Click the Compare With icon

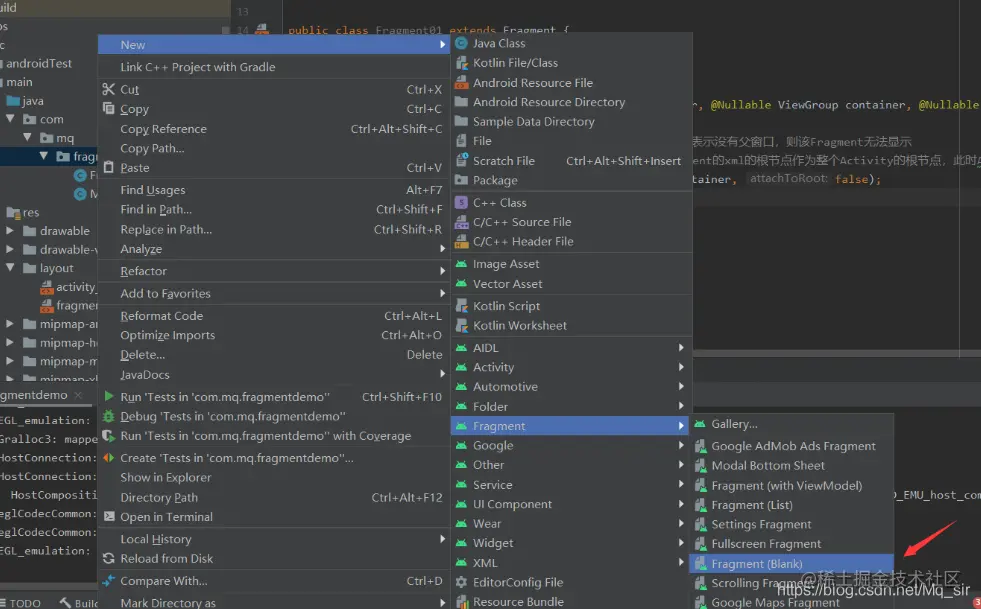click(109, 581)
